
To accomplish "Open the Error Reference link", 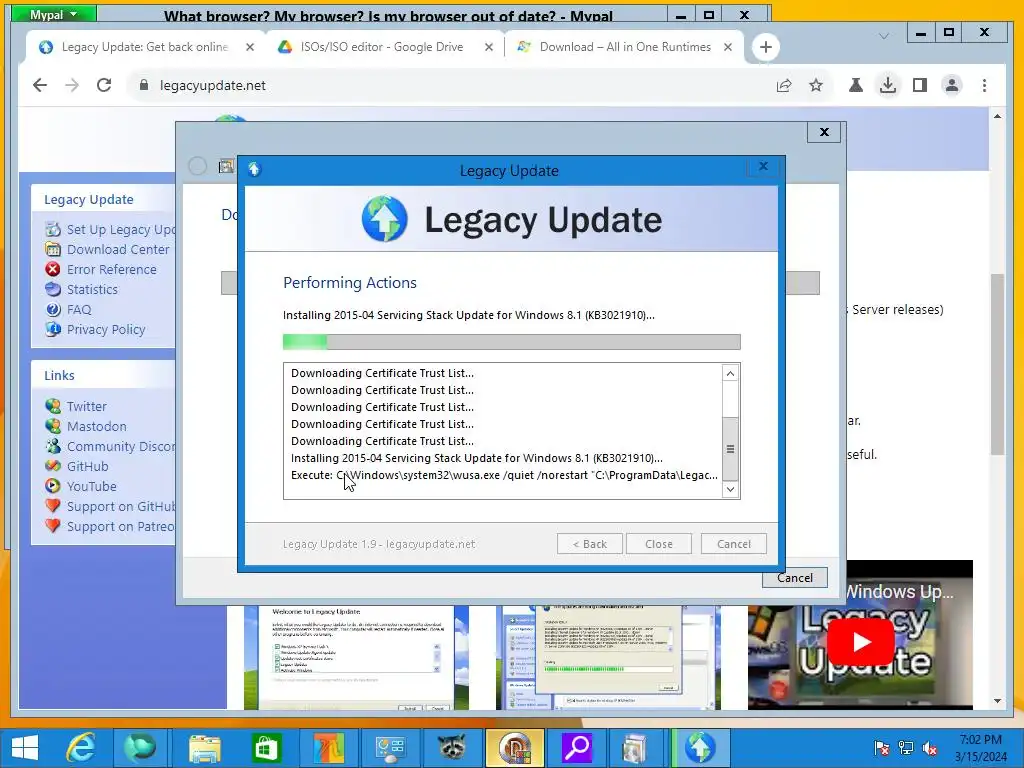I will tap(112, 269).
